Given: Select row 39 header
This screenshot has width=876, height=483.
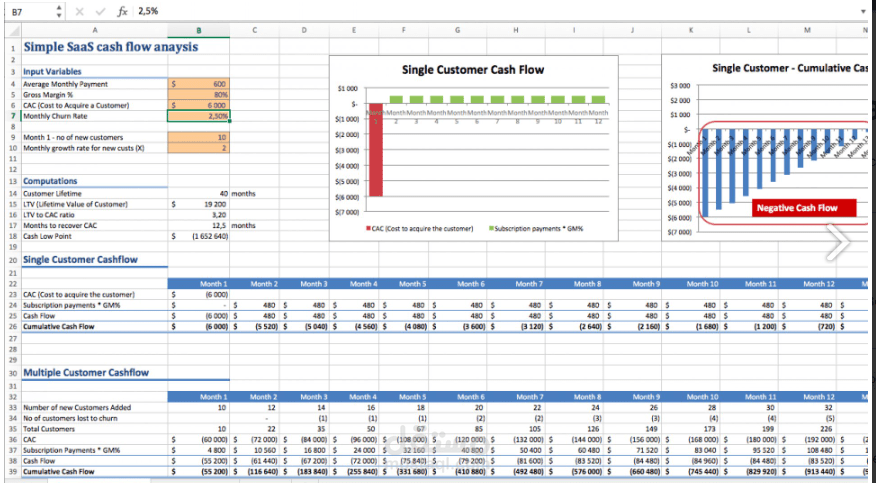Looking at the screenshot, I should (13, 472).
